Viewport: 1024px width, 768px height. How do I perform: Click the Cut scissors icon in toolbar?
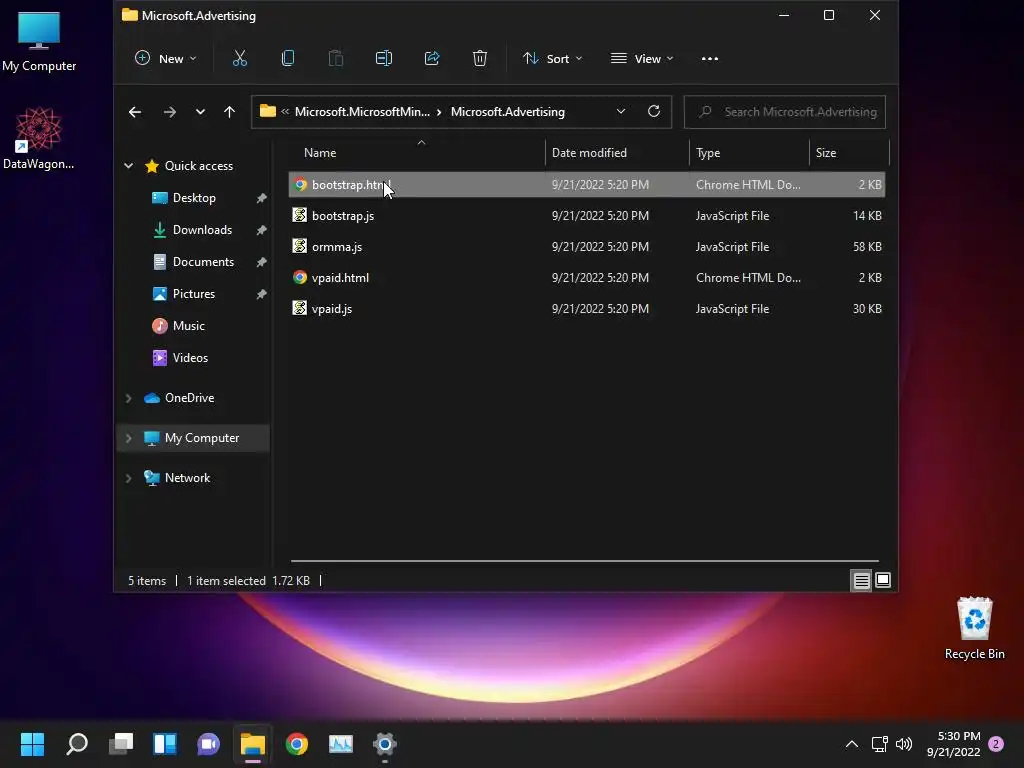[240, 59]
